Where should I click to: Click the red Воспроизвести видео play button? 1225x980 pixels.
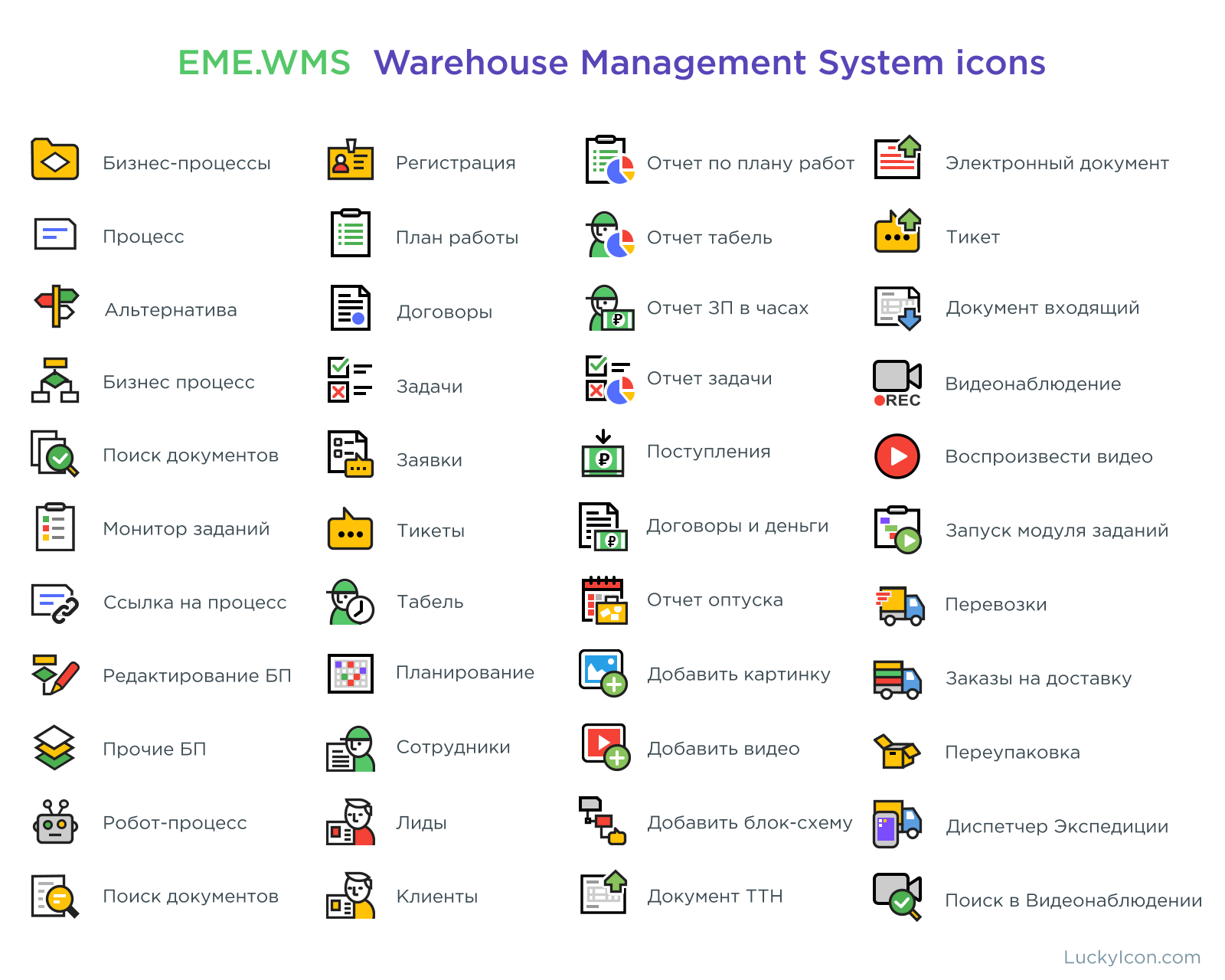point(897,456)
